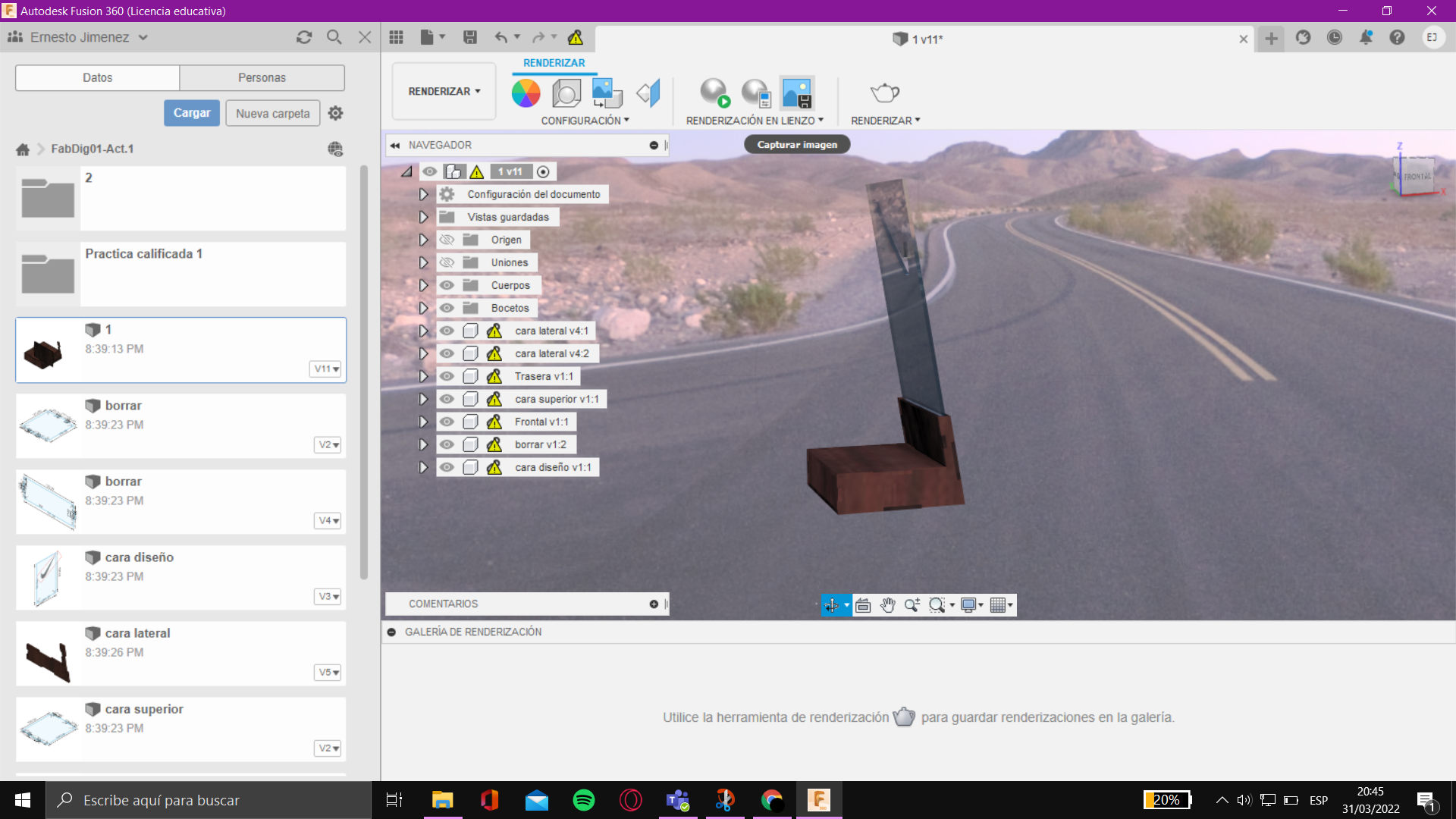The image size is (1456, 819).
Task: Hide the Cuerpos folder visibility
Action: point(447,285)
